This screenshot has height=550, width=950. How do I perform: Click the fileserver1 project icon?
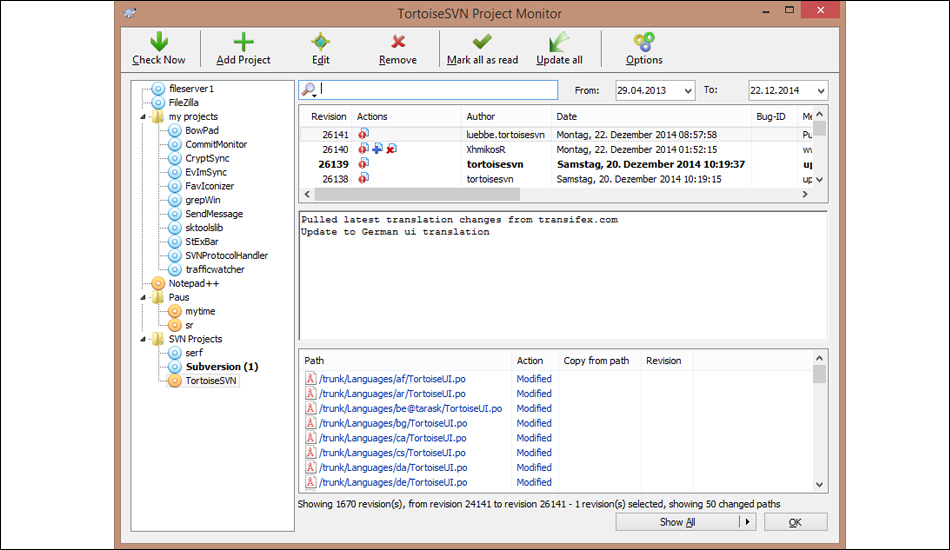tap(158, 88)
